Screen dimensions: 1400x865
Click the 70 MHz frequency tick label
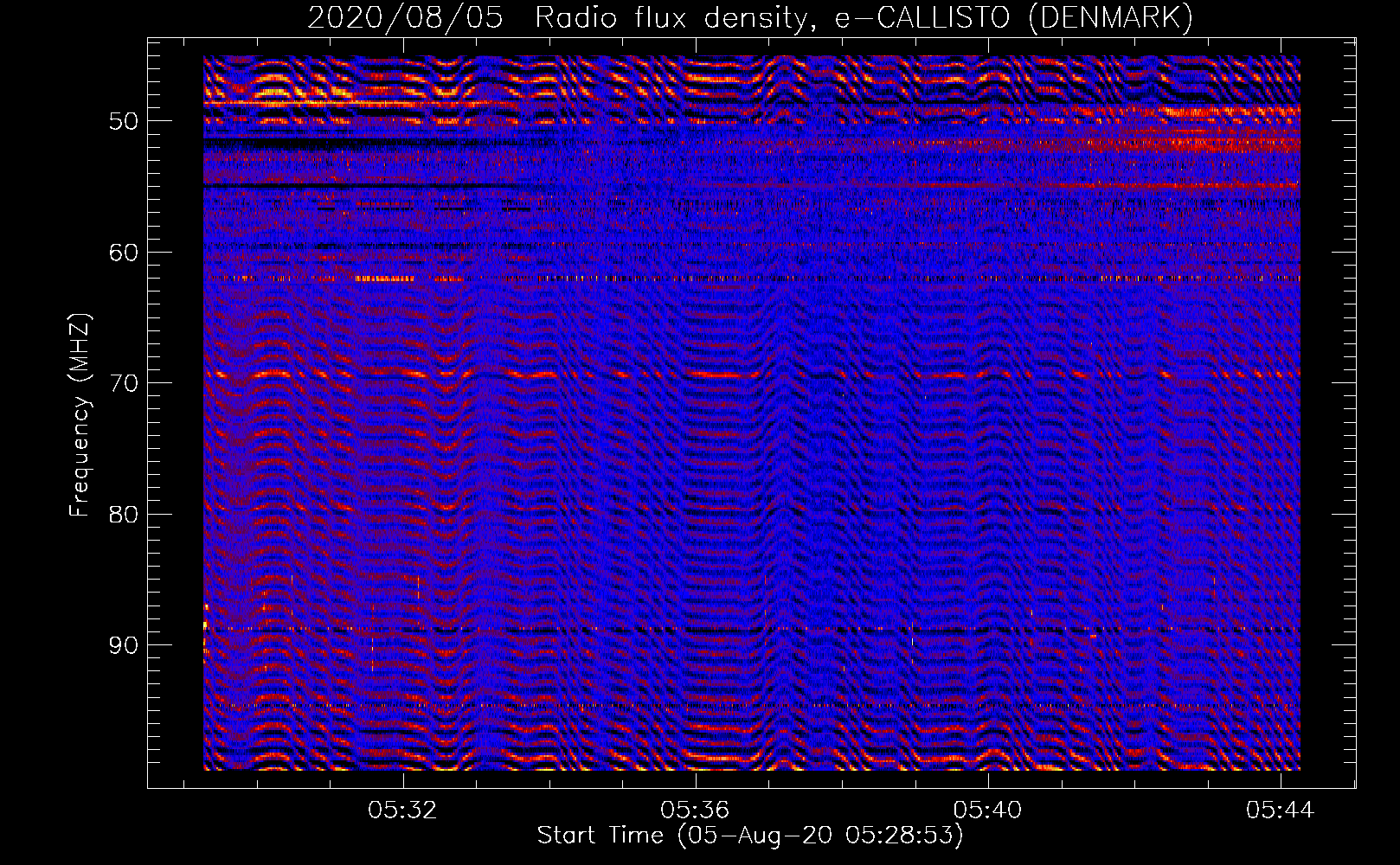(124, 383)
